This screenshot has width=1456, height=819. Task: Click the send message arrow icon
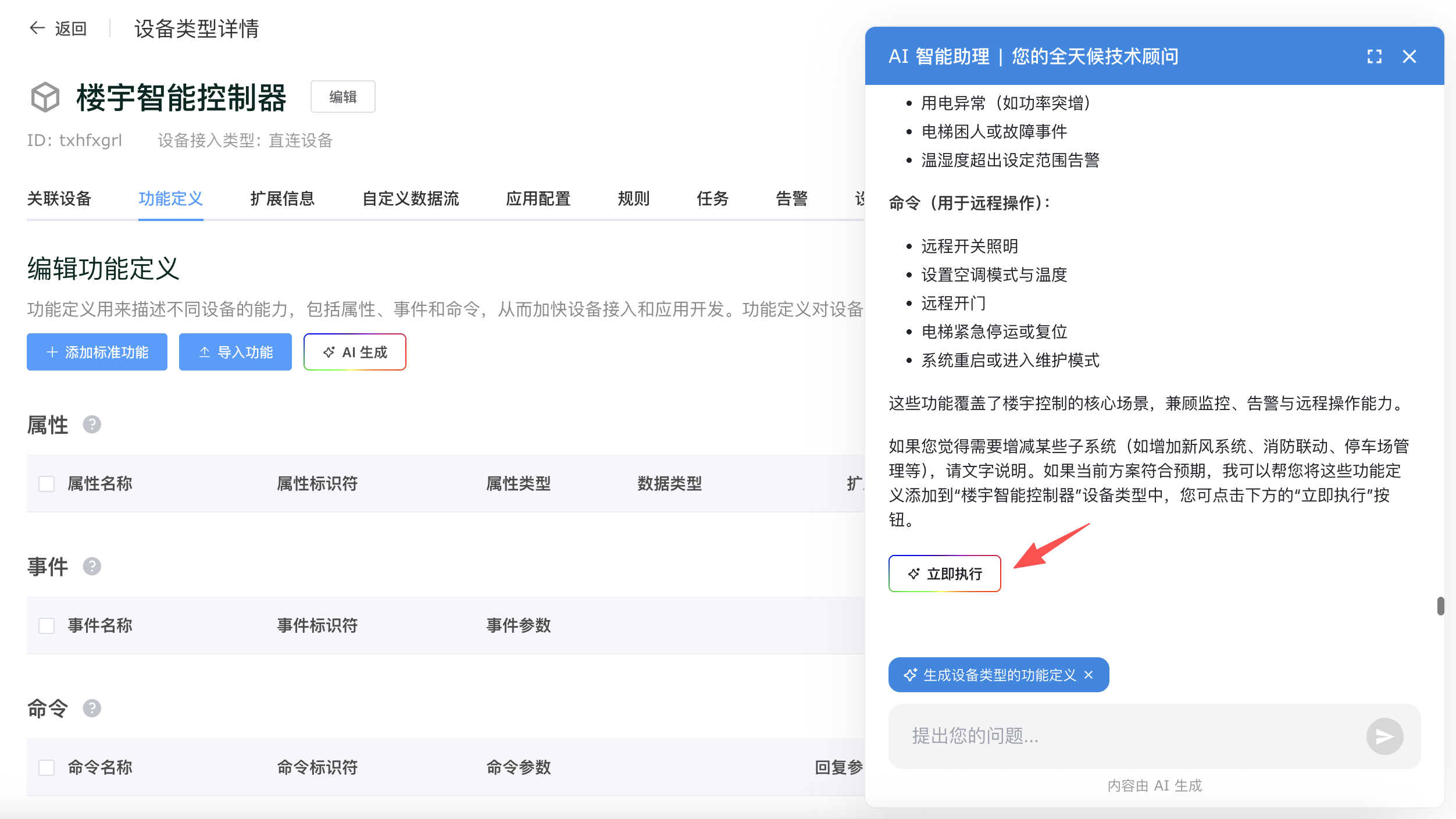coord(1384,736)
